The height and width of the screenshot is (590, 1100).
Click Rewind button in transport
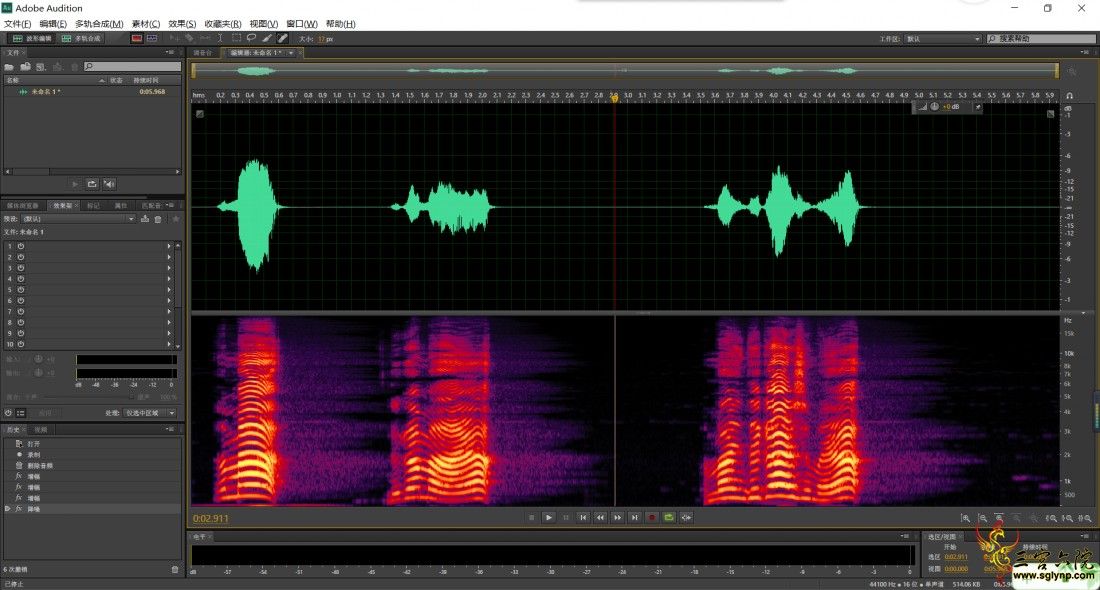601,518
